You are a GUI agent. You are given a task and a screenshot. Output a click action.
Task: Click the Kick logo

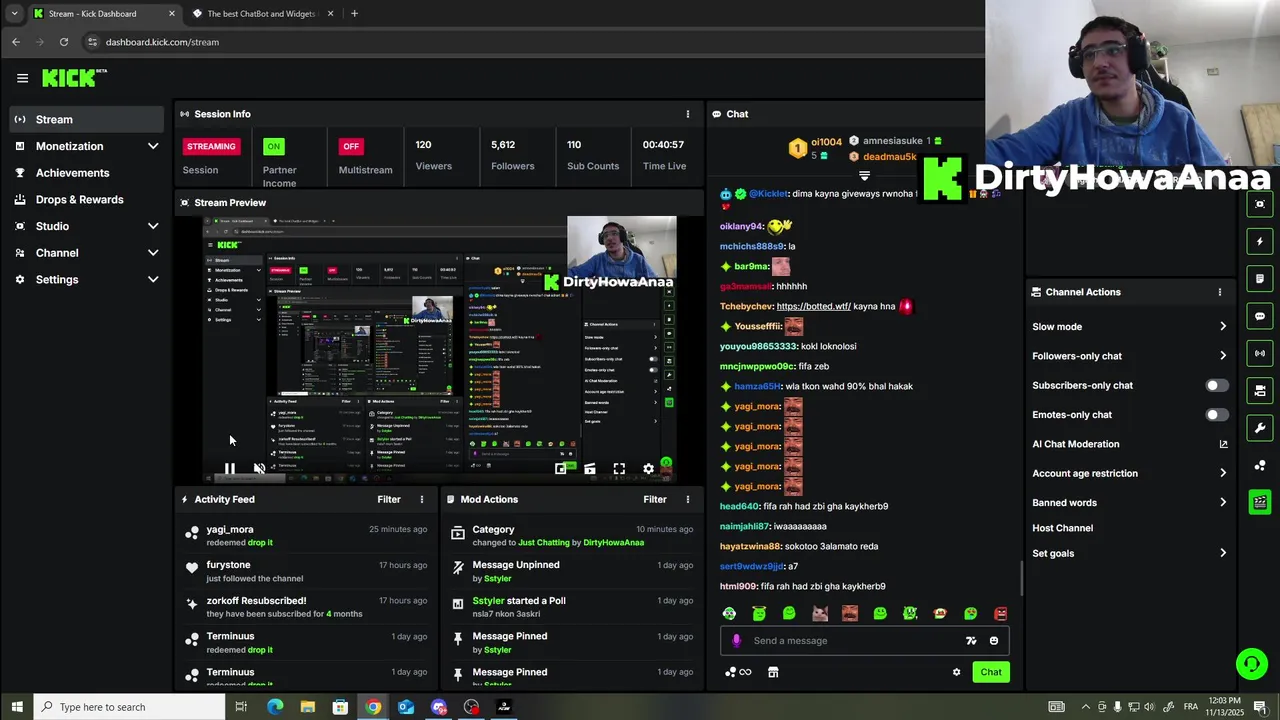point(73,78)
